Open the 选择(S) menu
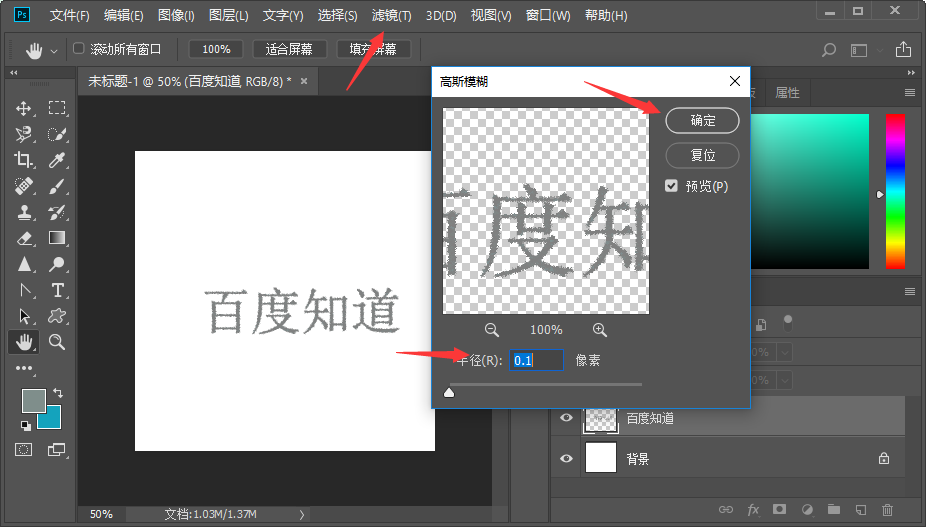926x527 pixels. (x=337, y=15)
